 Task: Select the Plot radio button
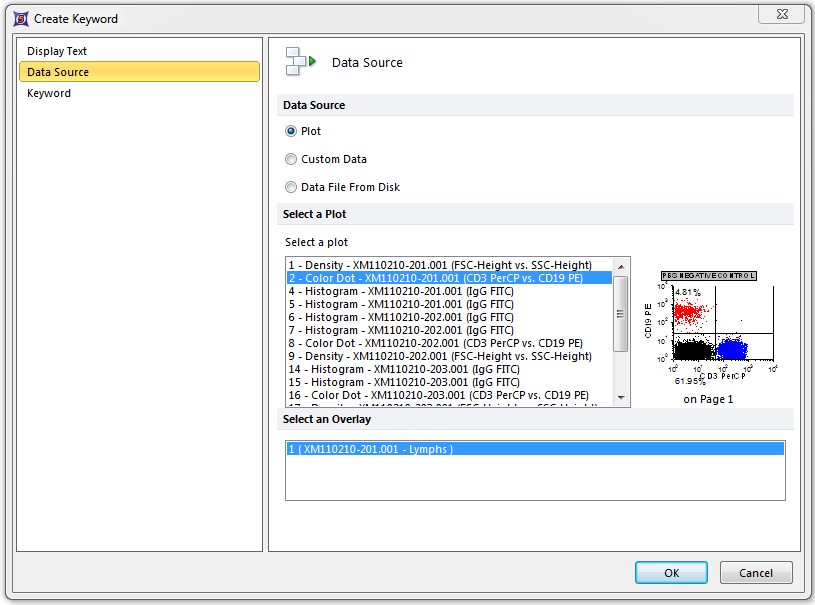pyautogui.click(x=291, y=131)
